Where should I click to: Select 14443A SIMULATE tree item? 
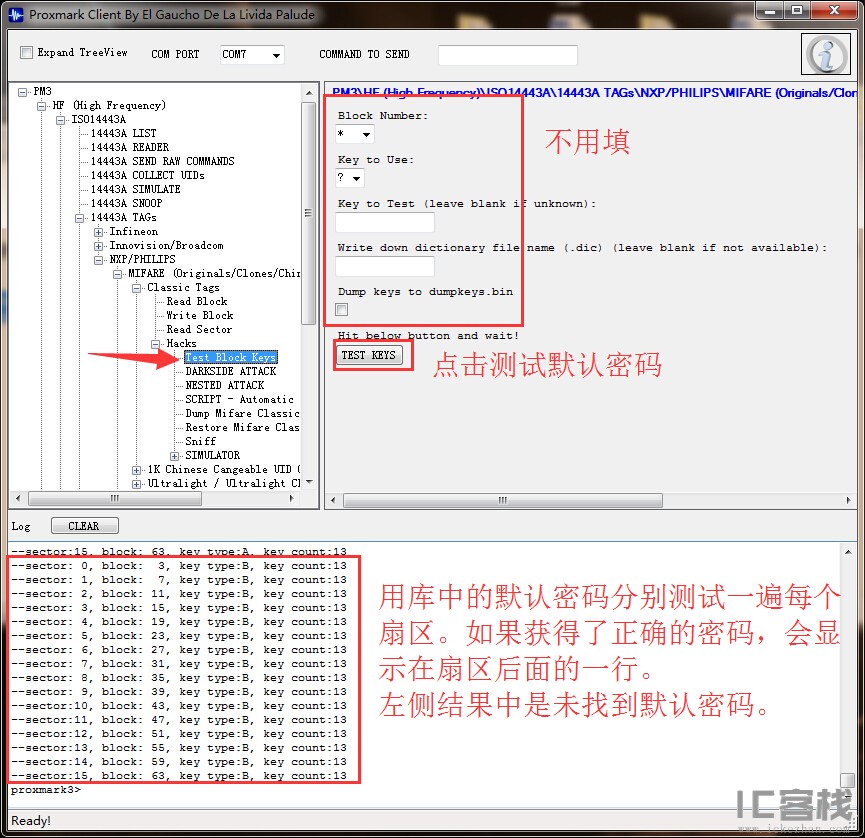point(136,189)
